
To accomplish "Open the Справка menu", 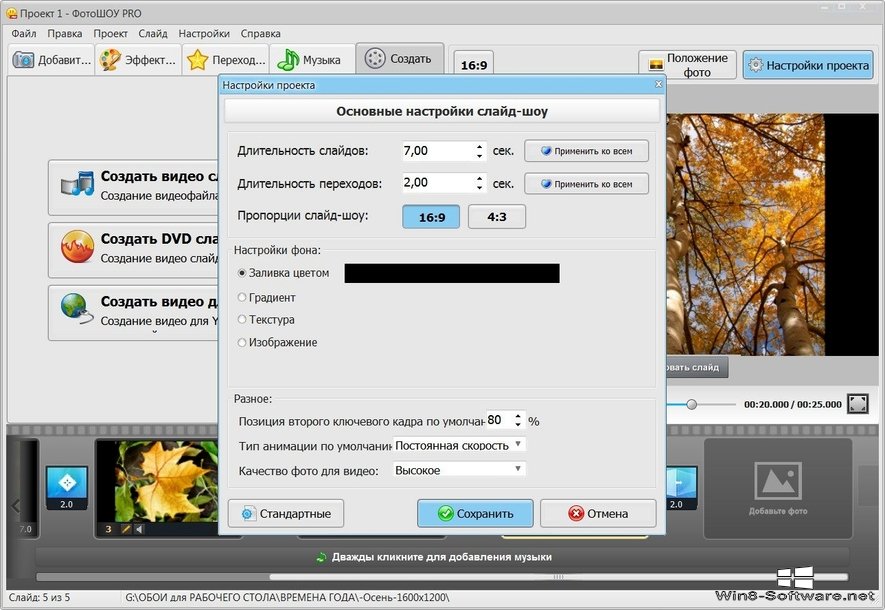I will tap(260, 34).
